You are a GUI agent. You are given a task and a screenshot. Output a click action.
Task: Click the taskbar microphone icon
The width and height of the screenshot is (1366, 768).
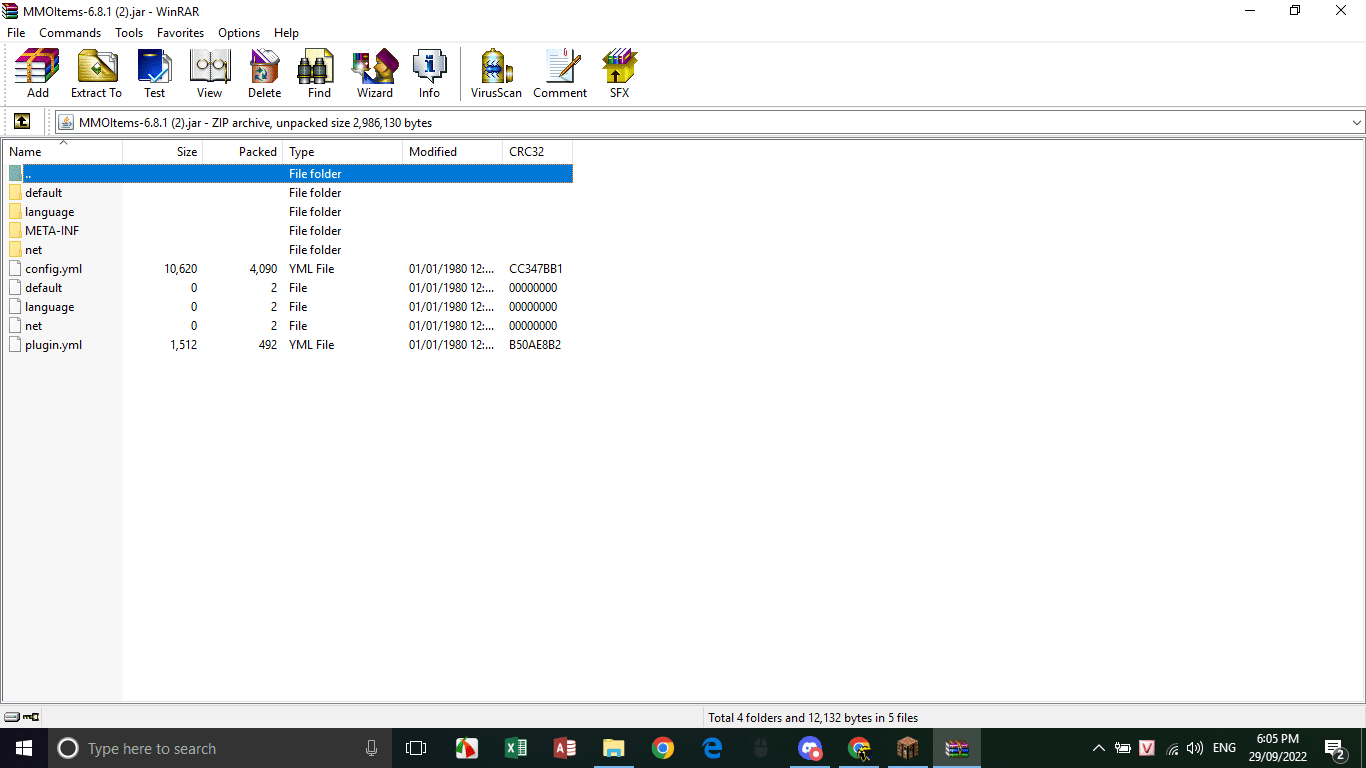(x=372, y=748)
